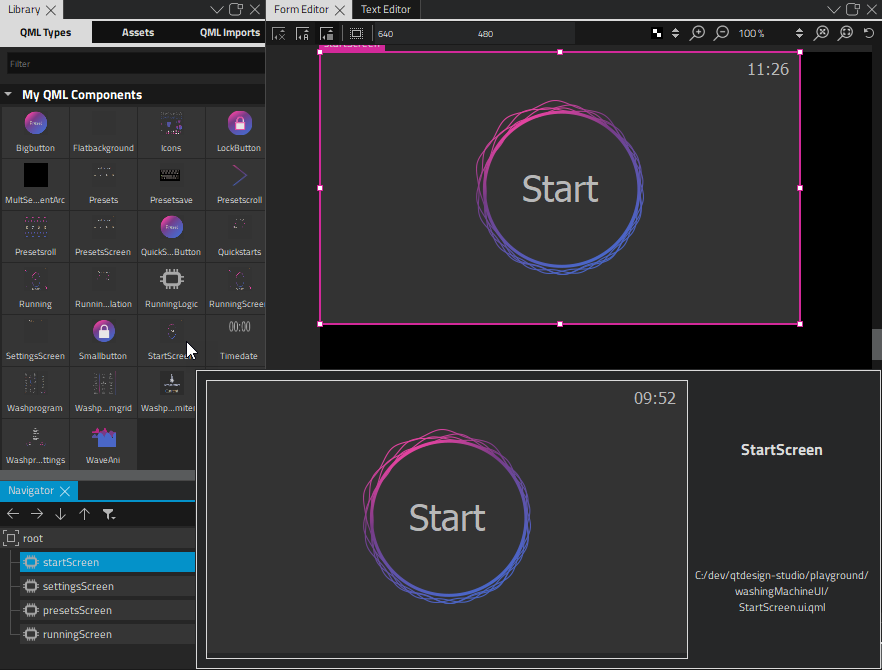This screenshot has height=670, width=882.
Task: Switch to the Assets tab
Action: coord(138,32)
